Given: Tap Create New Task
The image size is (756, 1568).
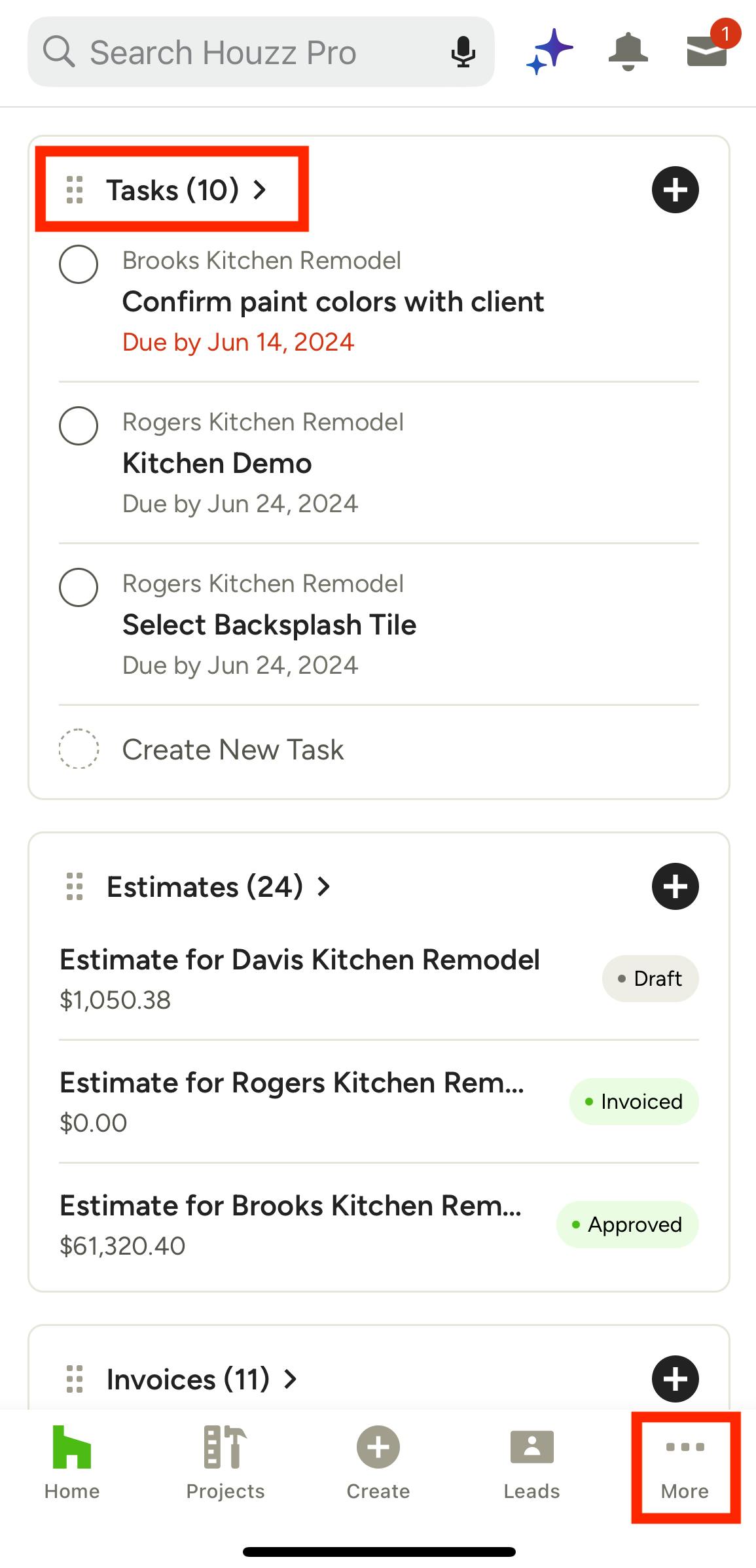Looking at the screenshot, I should 232,750.
